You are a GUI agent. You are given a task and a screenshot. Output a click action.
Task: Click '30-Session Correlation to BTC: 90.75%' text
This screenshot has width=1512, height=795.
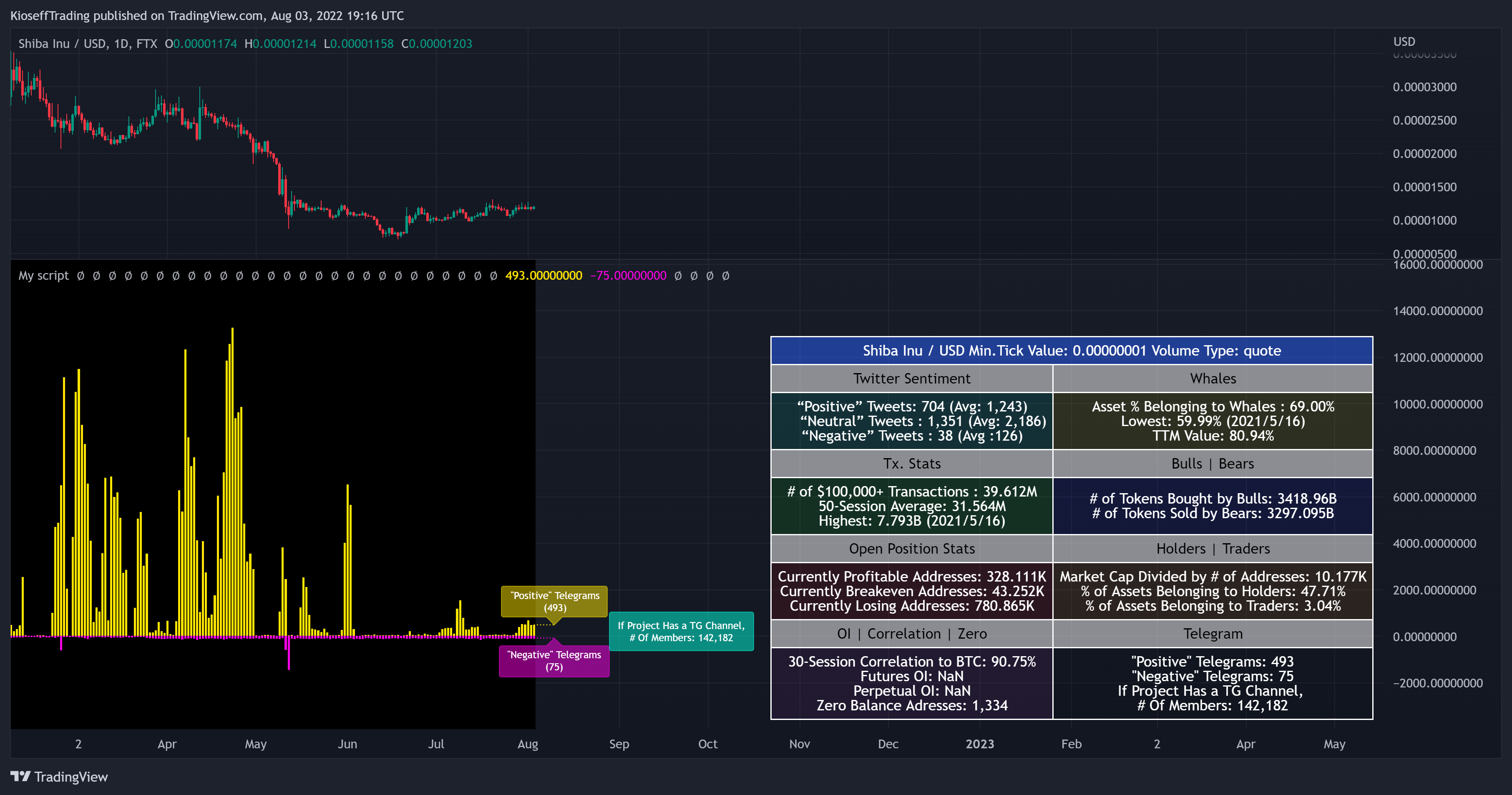(911, 661)
